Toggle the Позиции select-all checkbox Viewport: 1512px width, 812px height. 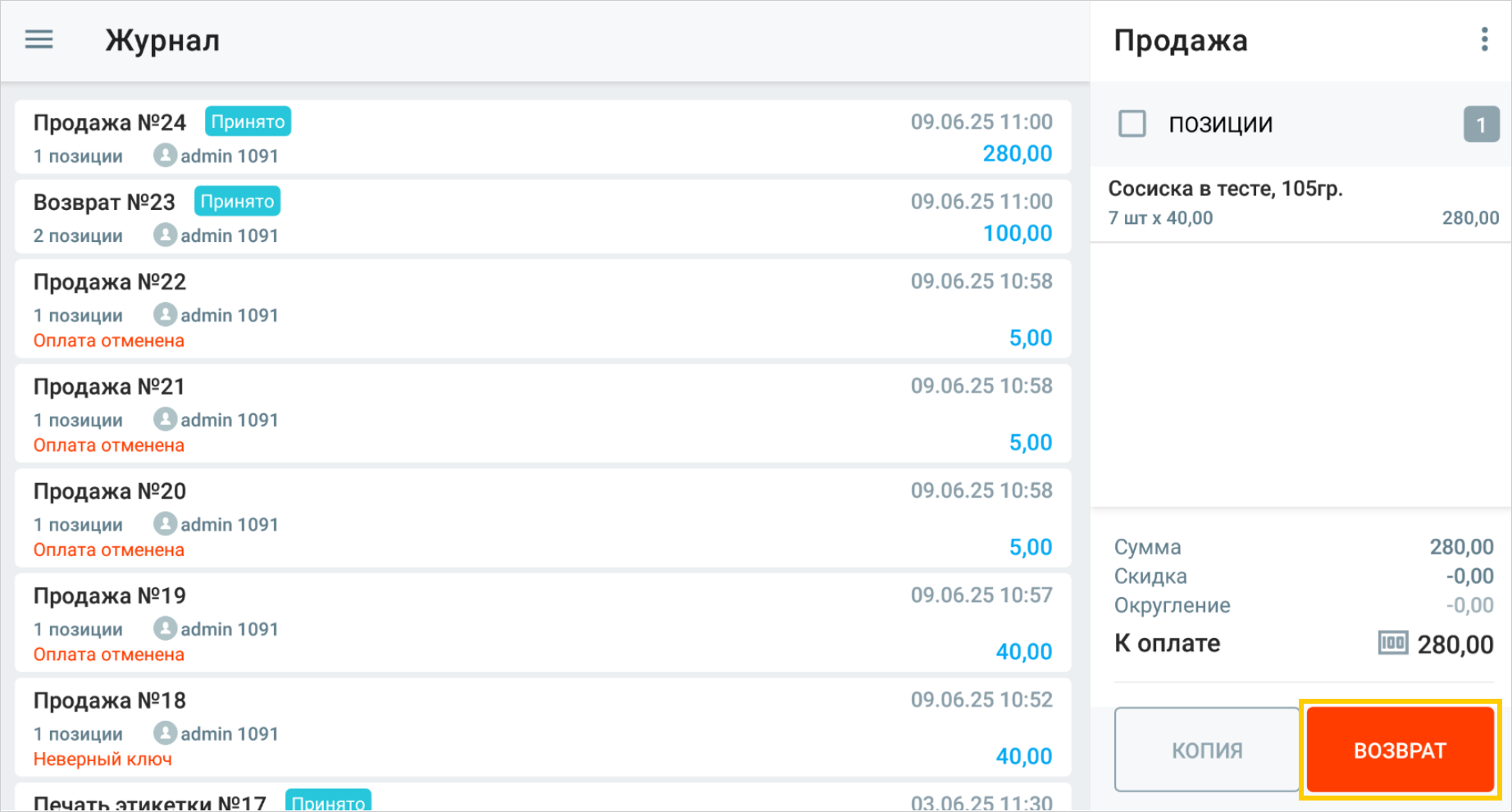click(x=1132, y=124)
